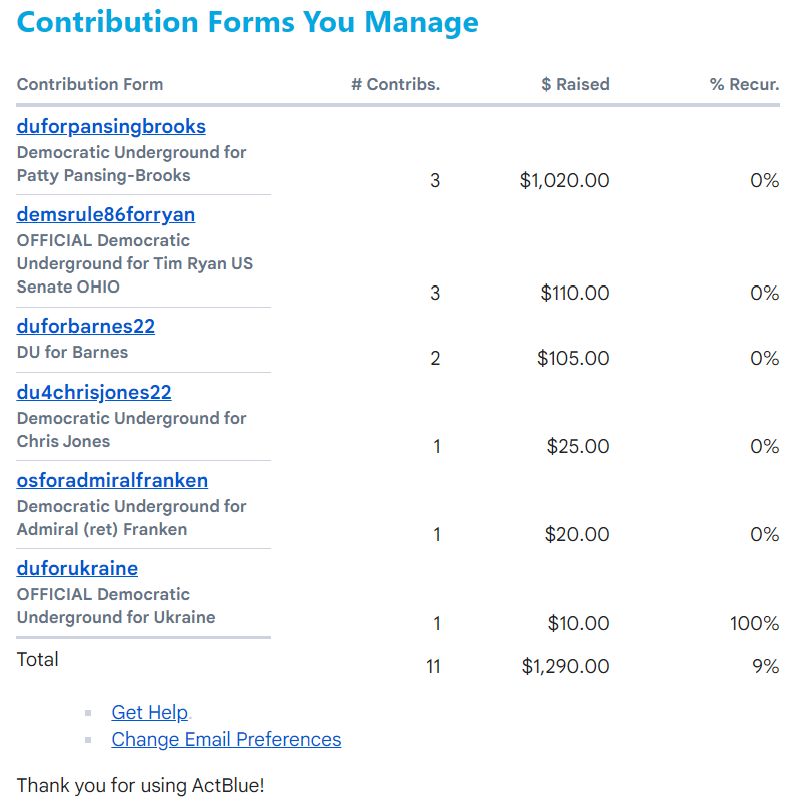Click the Contribution Forms You Manage heading

(248, 23)
